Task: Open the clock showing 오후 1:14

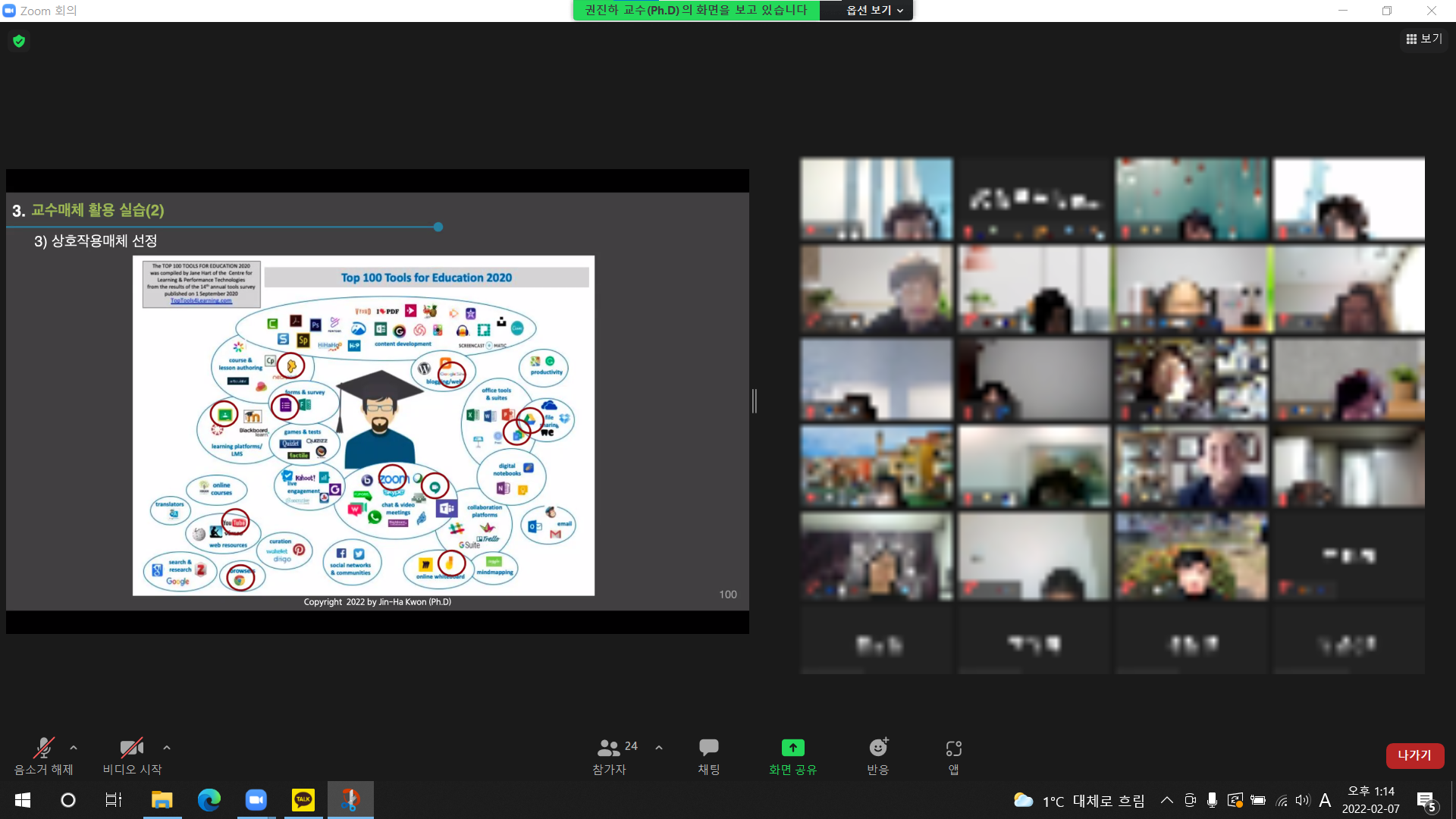Action: point(1371,800)
